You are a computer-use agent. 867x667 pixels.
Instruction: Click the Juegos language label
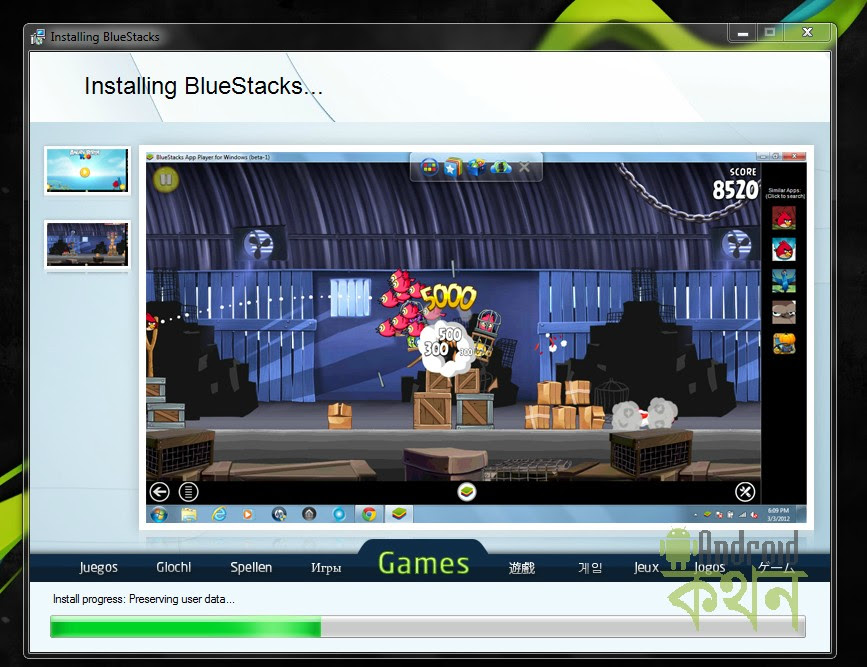(98, 567)
